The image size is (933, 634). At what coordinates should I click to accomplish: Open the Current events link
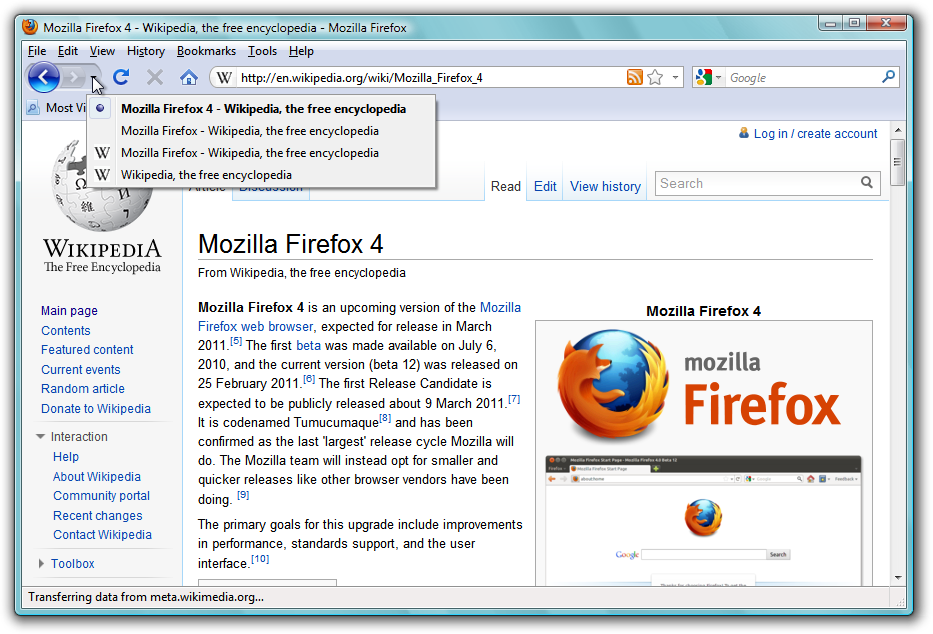click(x=80, y=369)
